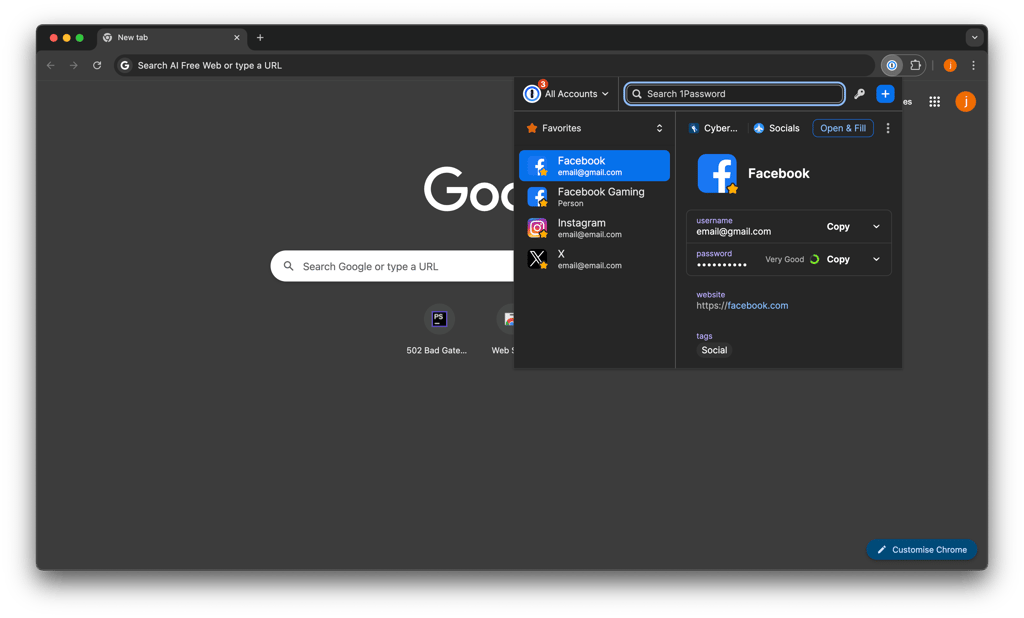Click the Socials vault icon

[x=759, y=128]
